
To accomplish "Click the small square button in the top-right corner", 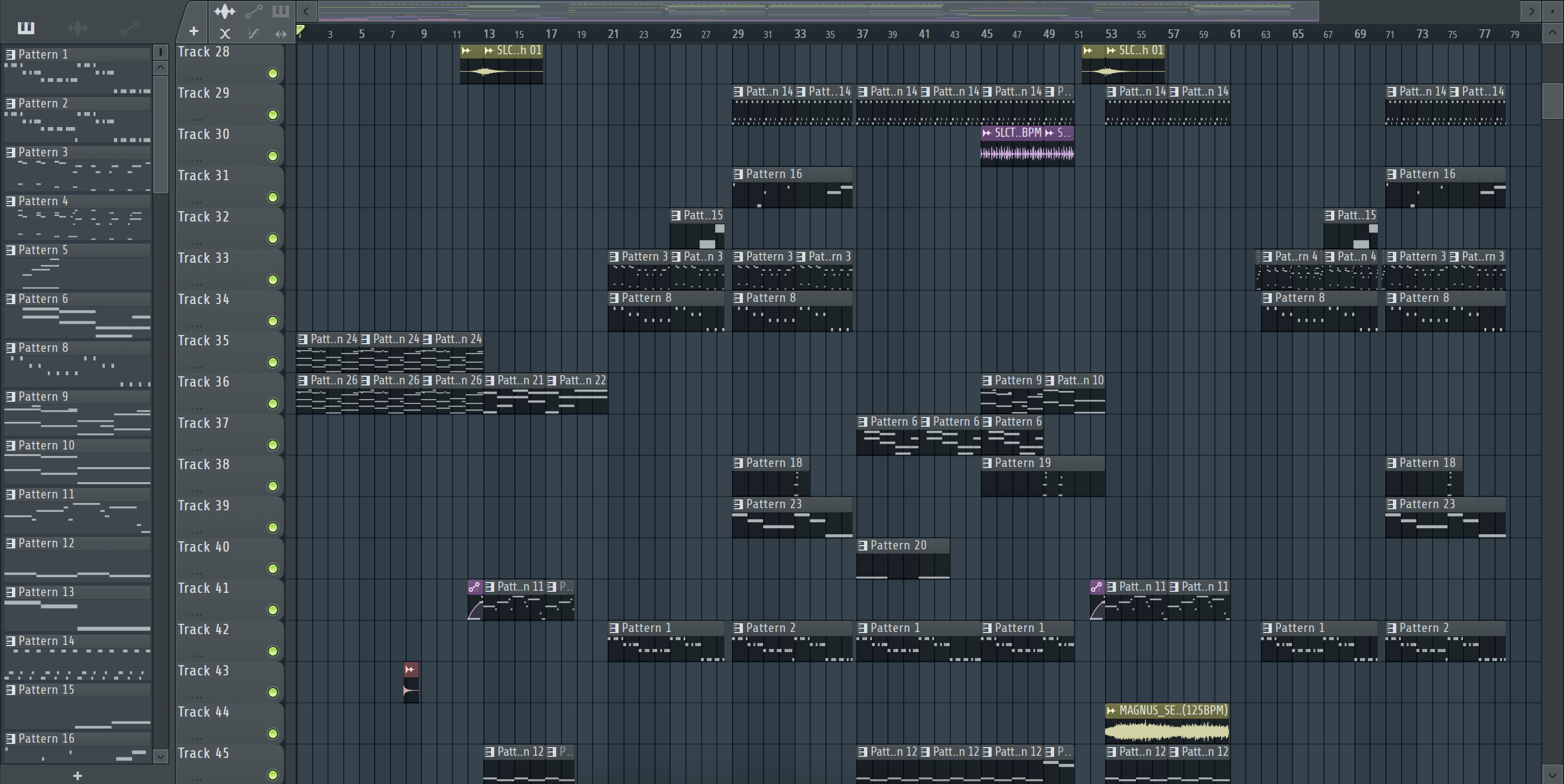I will point(1553,11).
